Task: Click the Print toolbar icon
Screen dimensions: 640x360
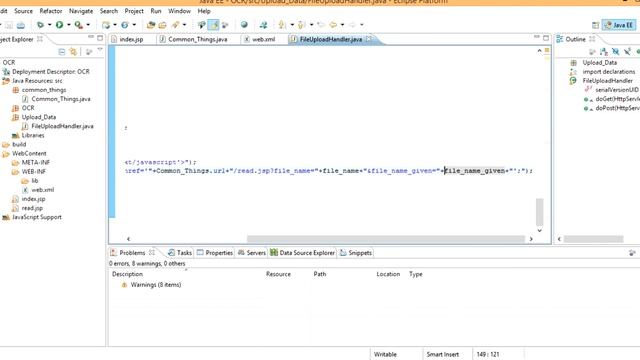Action: tap(21, 25)
